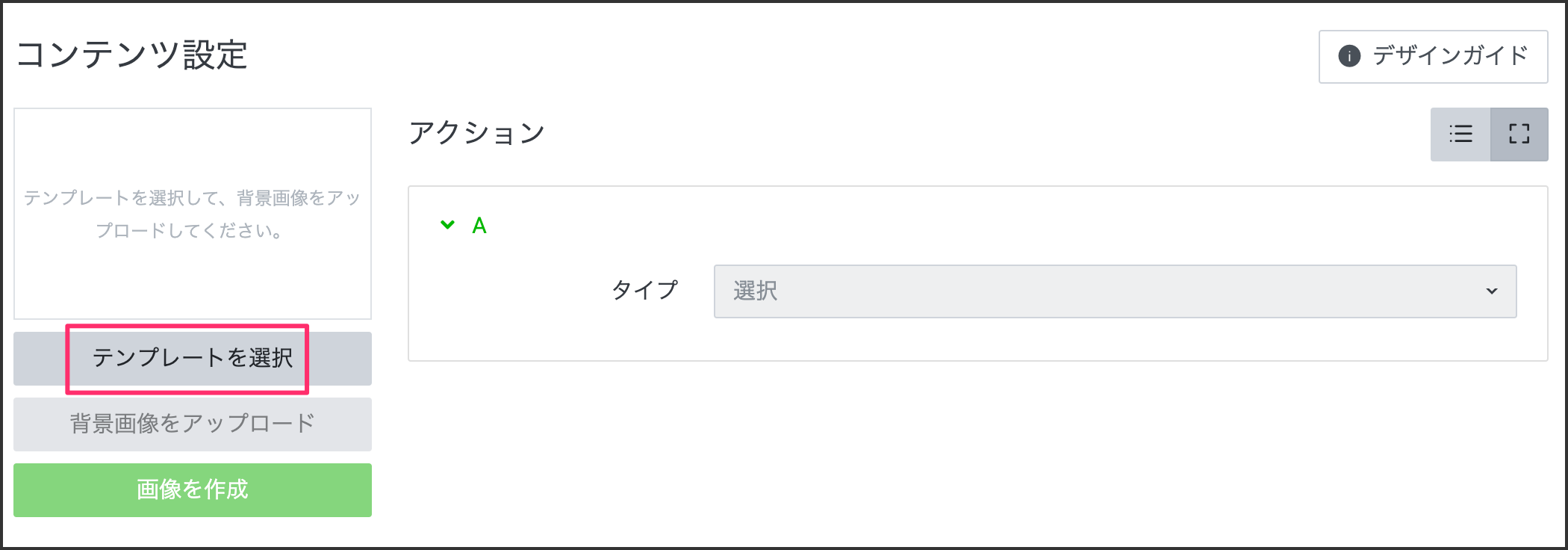The image size is (1568, 550).
Task: Click the アクション section title
Action: pos(476,133)
